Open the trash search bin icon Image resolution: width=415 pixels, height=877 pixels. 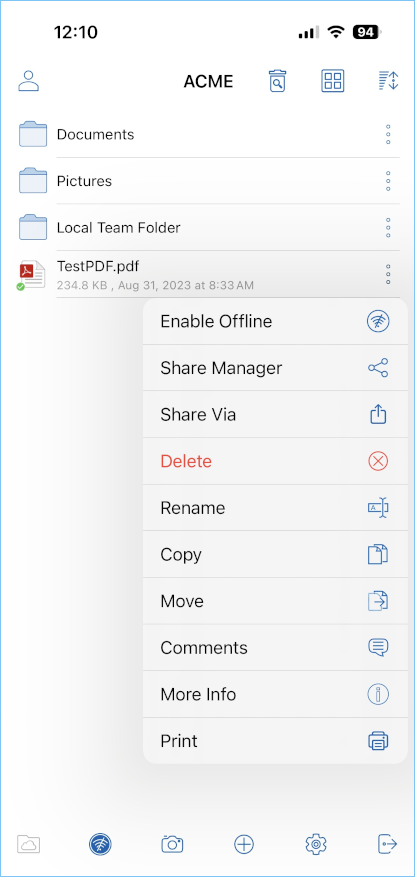tap(277, 81)
